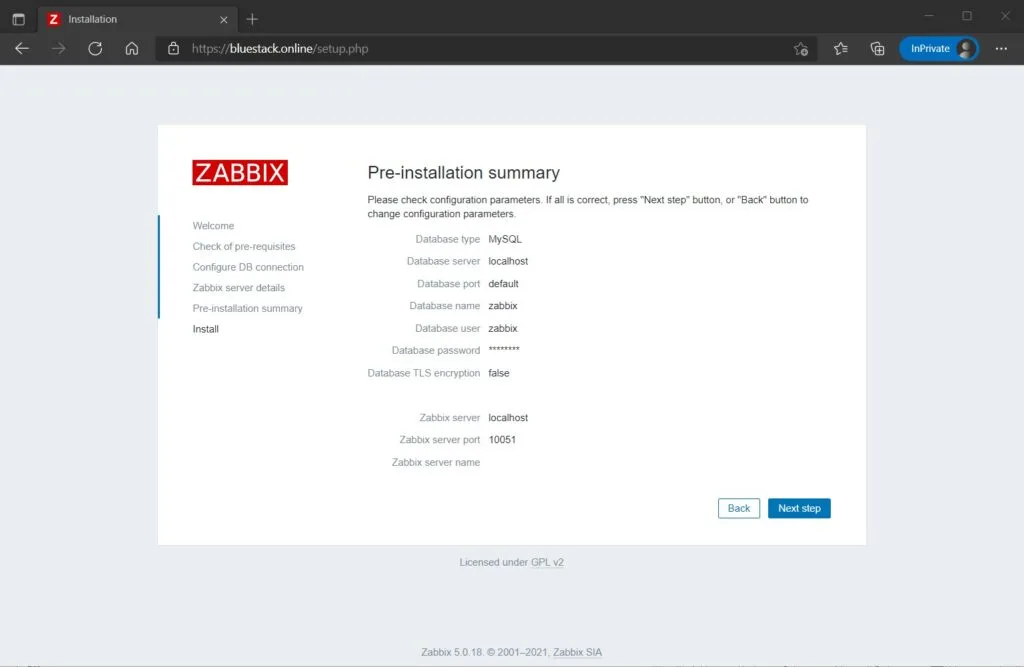Open browser Settings and more menu
Screen dimensions: 1024x667
(x=1001, y=48)
